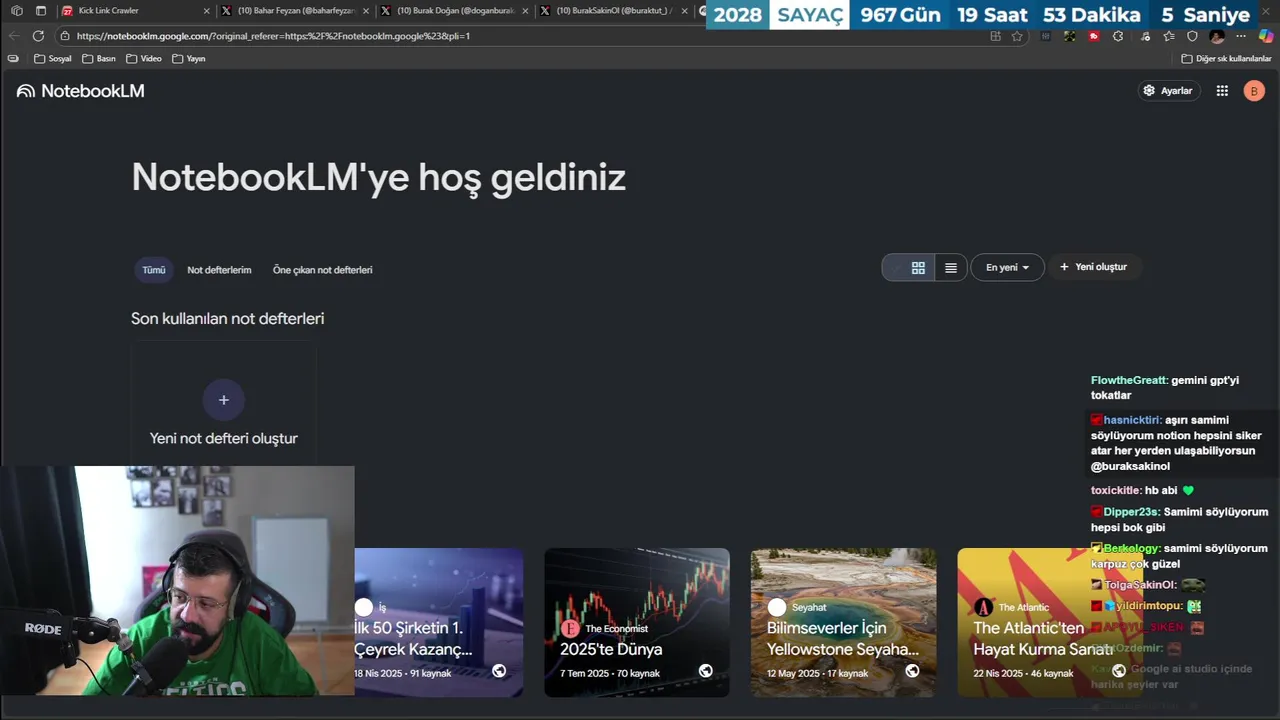Screen dimensions: 1280x720
Task: Open browser extensions puzzle icon
Action: (x=1118, y=36)
